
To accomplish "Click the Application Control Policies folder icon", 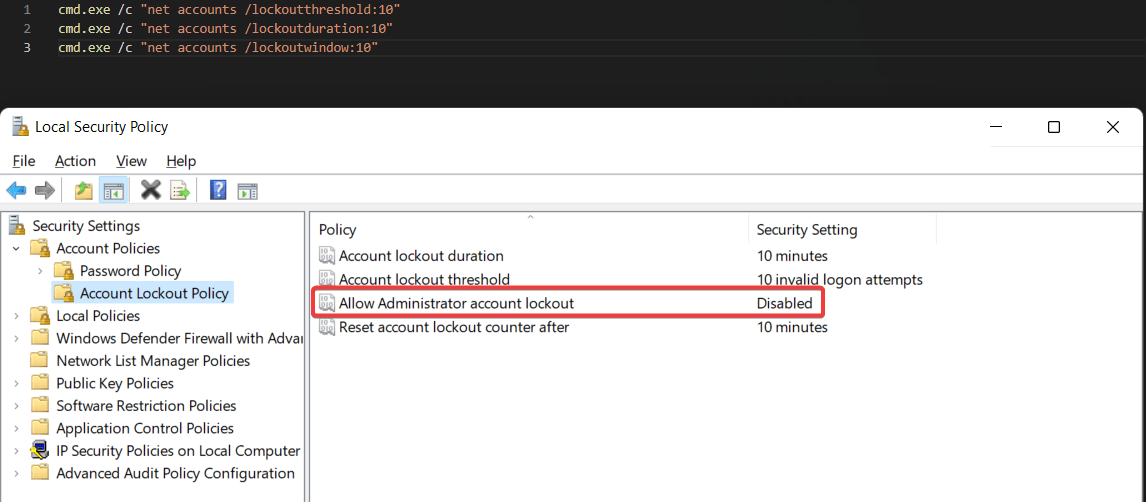I will 40,428.
